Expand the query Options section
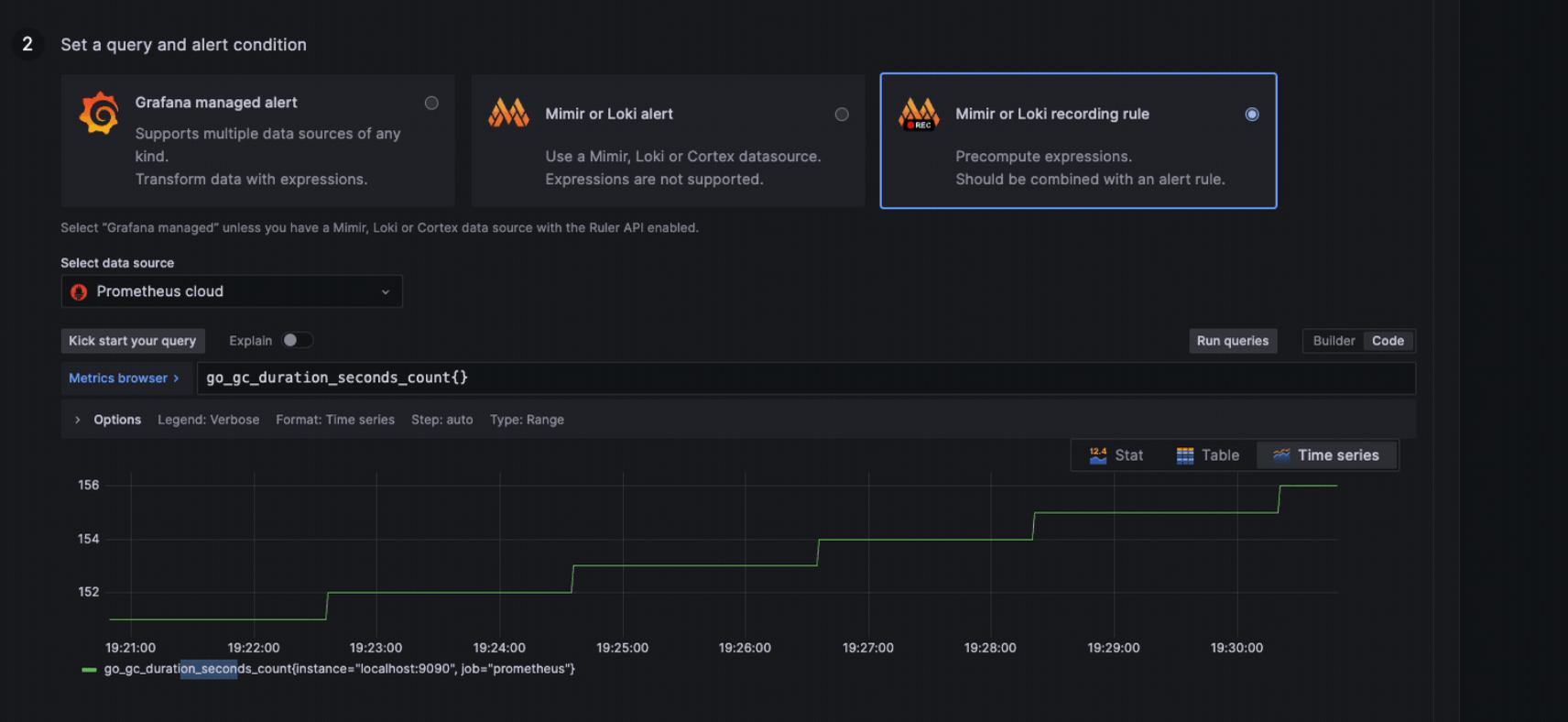Image resolution: width=1568 pixels, height=722 pixels. pyautogui.click(x=78, y=420)
